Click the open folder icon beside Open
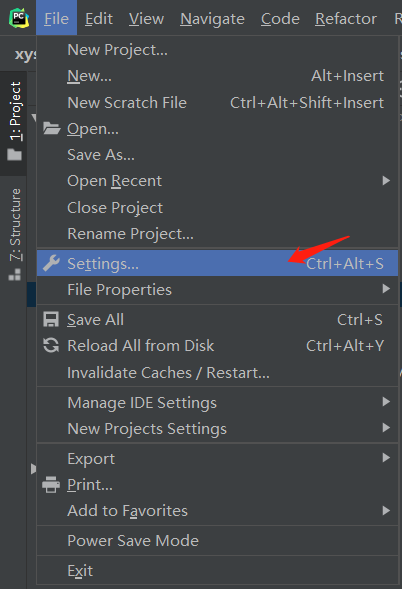 pyautogui.click(x=51, y=128)
